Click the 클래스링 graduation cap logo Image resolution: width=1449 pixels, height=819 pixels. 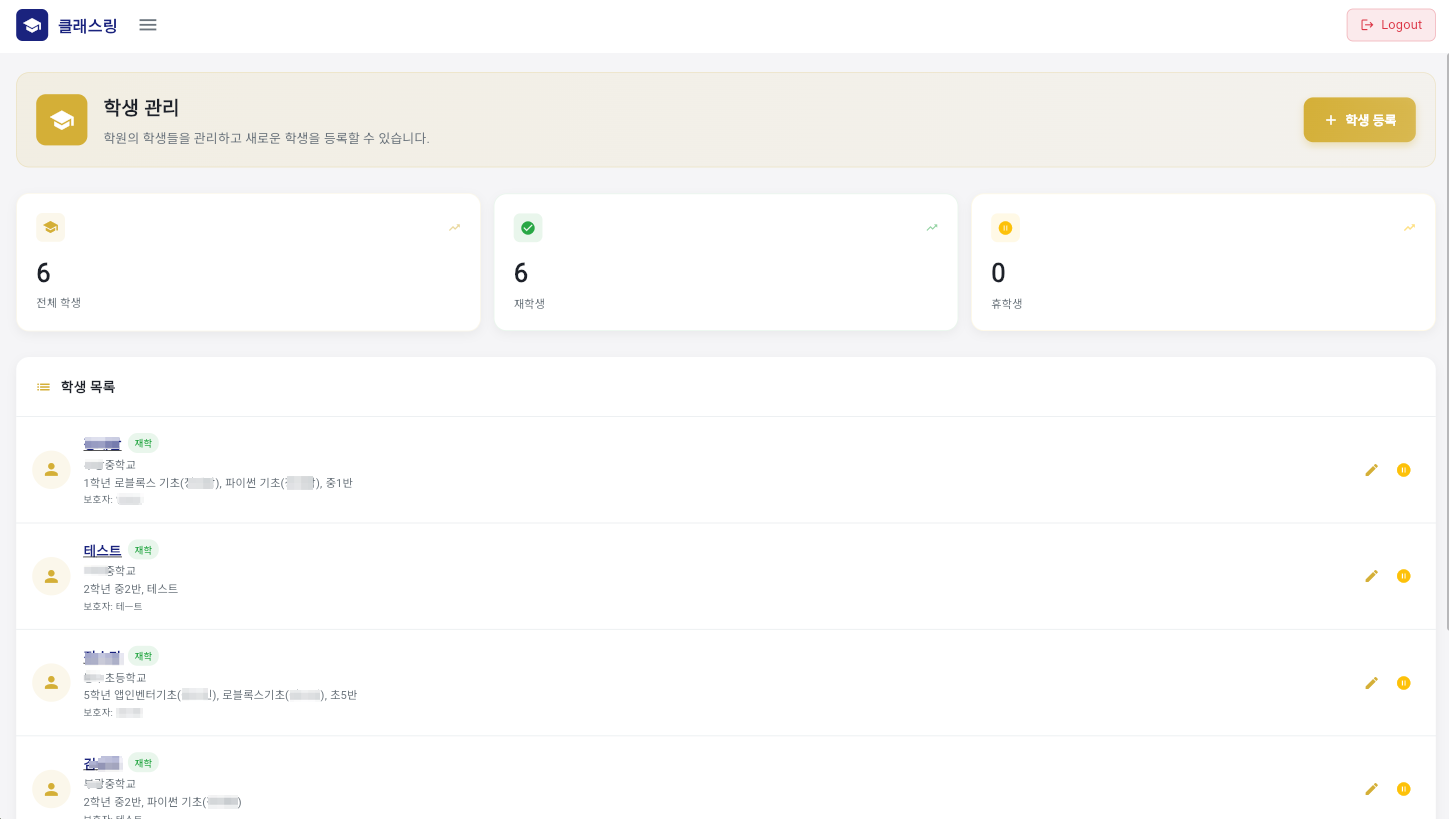point(32,25)
